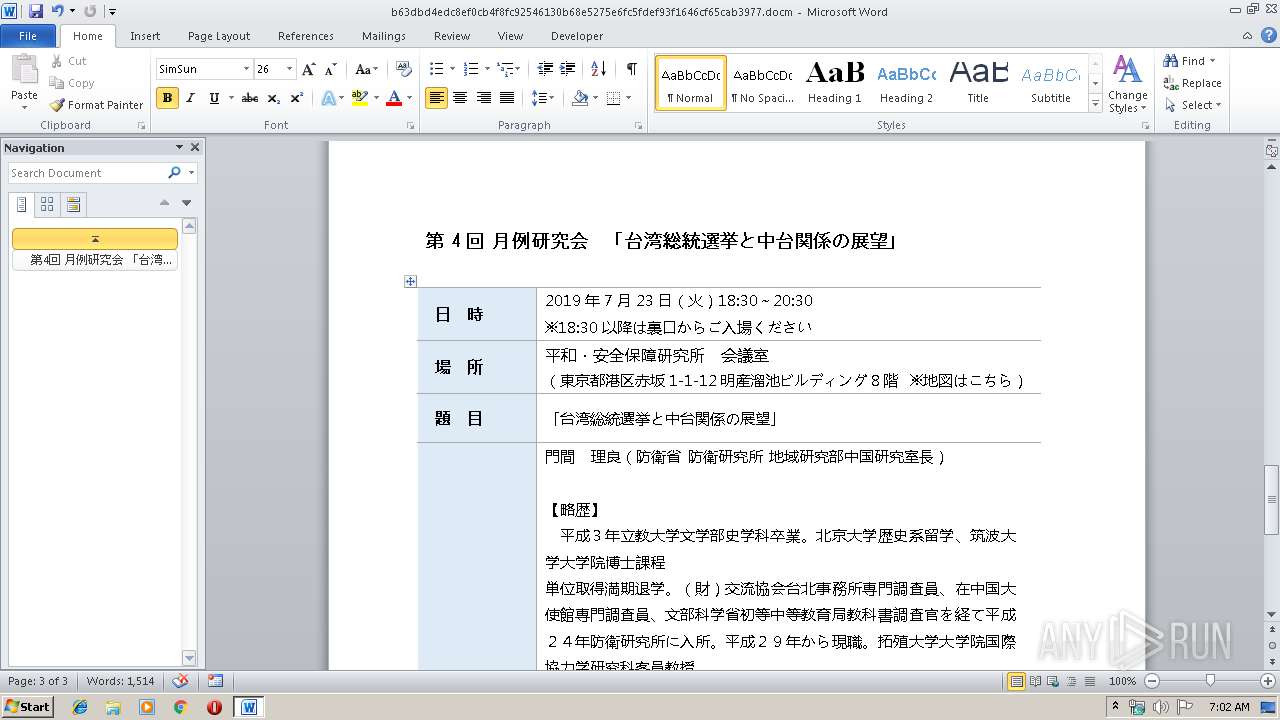Click Replace in the Editing group

point(1192,83)
